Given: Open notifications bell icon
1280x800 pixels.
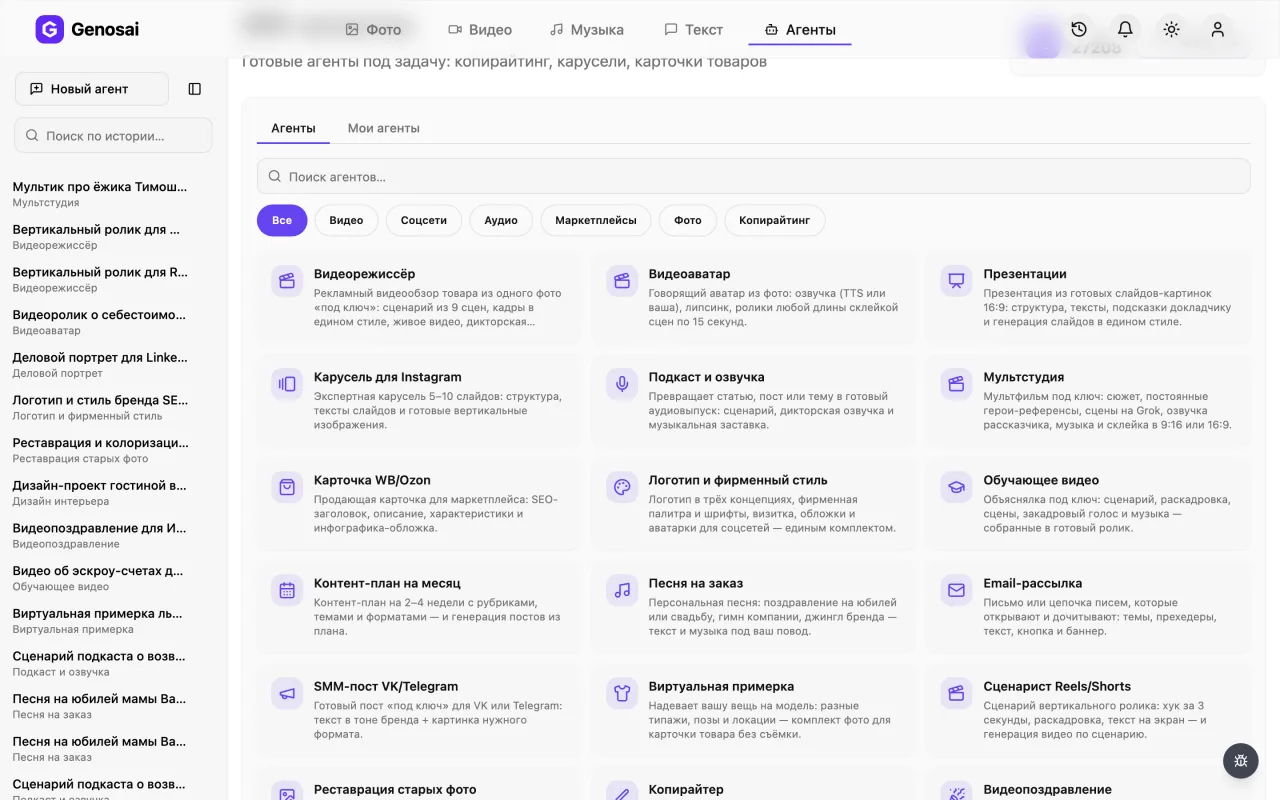Looking at the screenshot, I should click(x=1125, y=30).
